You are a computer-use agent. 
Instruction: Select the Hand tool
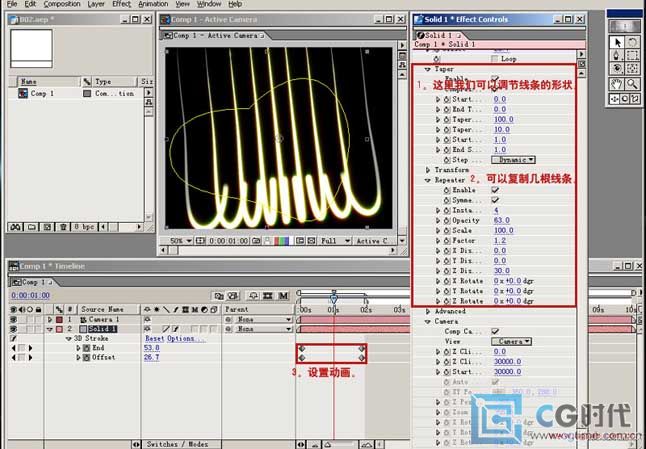617,84
